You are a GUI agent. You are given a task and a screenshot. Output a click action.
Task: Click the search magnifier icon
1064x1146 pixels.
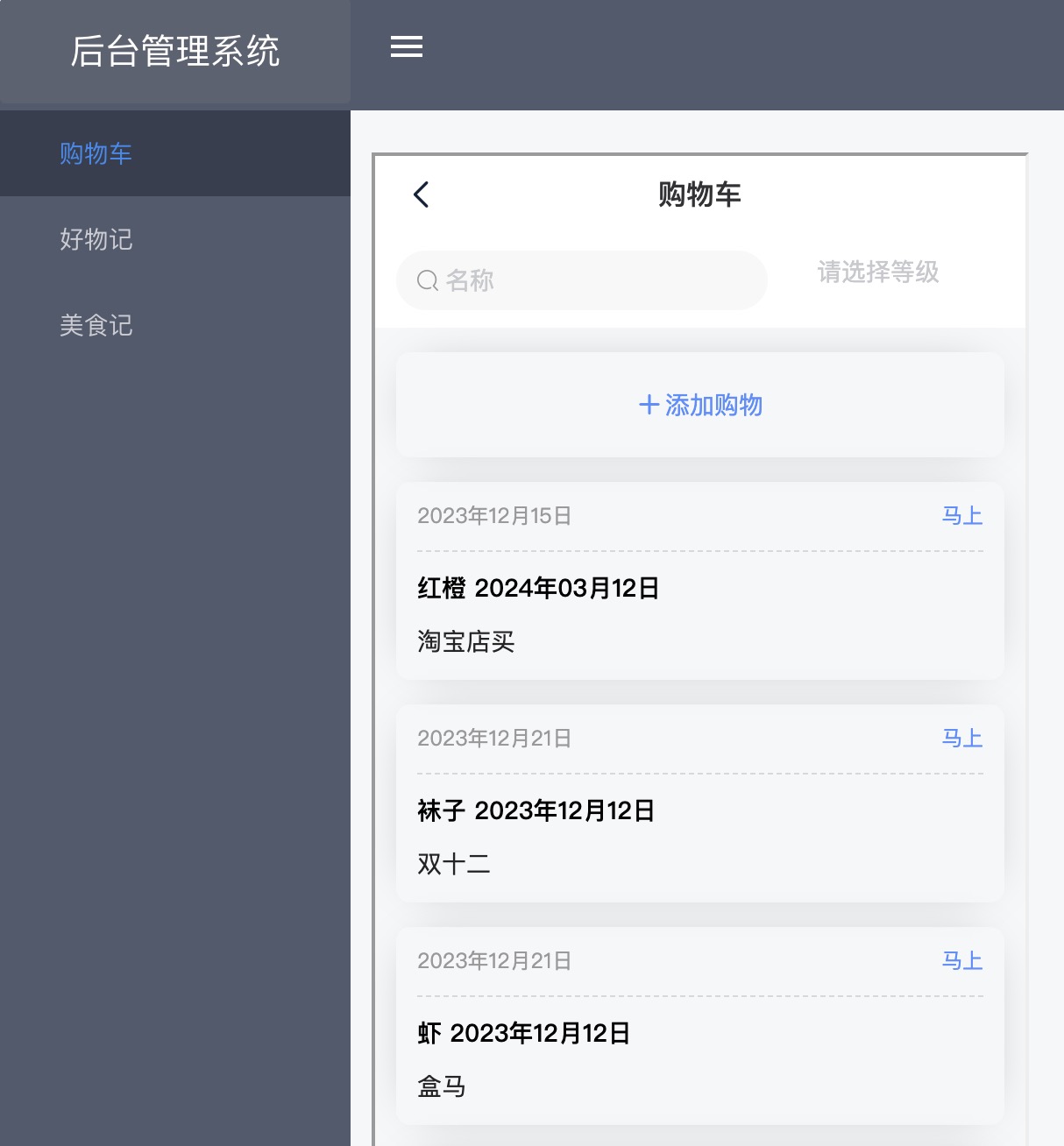(428, 280)
